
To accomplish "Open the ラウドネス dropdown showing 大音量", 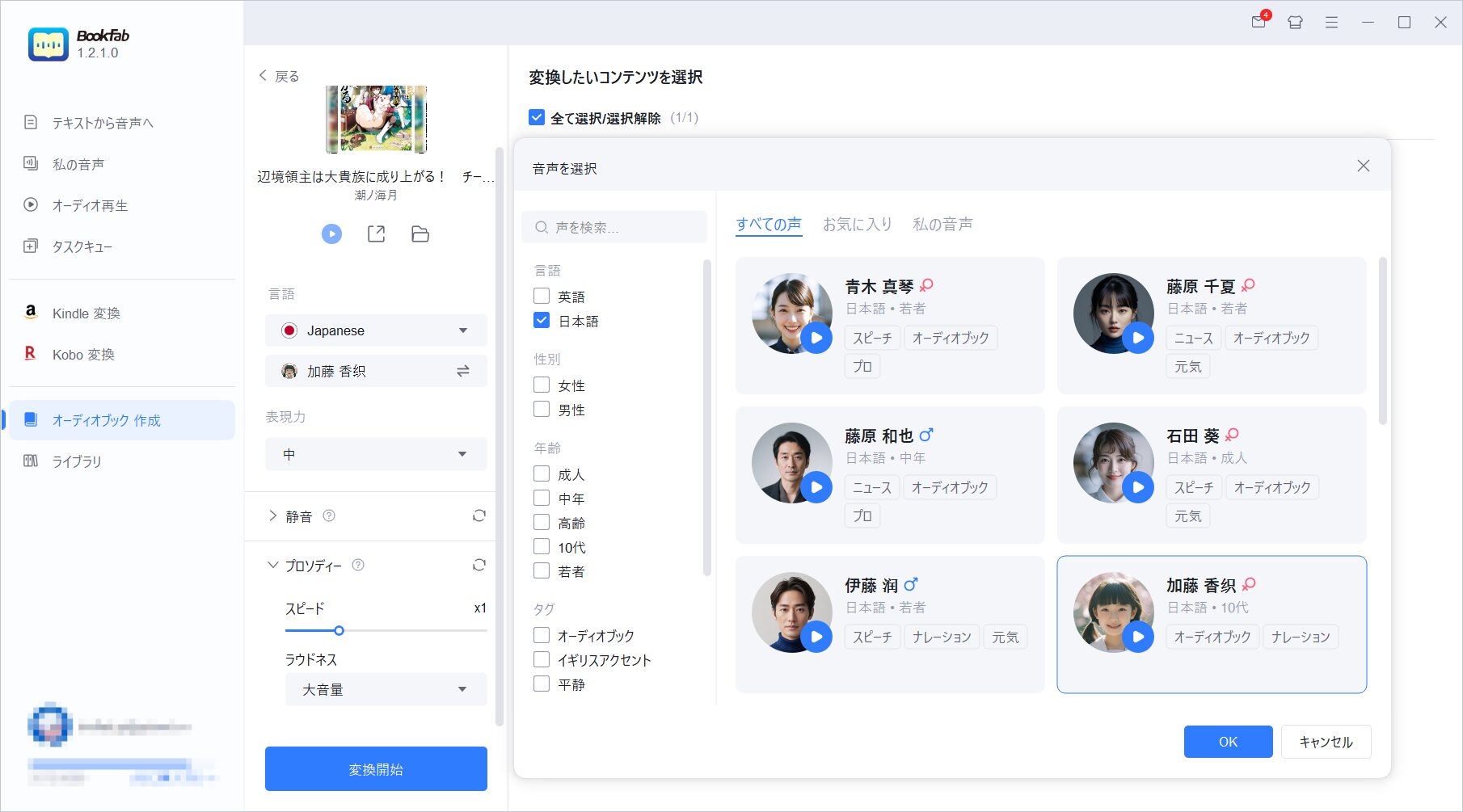I will coord(386,689).
